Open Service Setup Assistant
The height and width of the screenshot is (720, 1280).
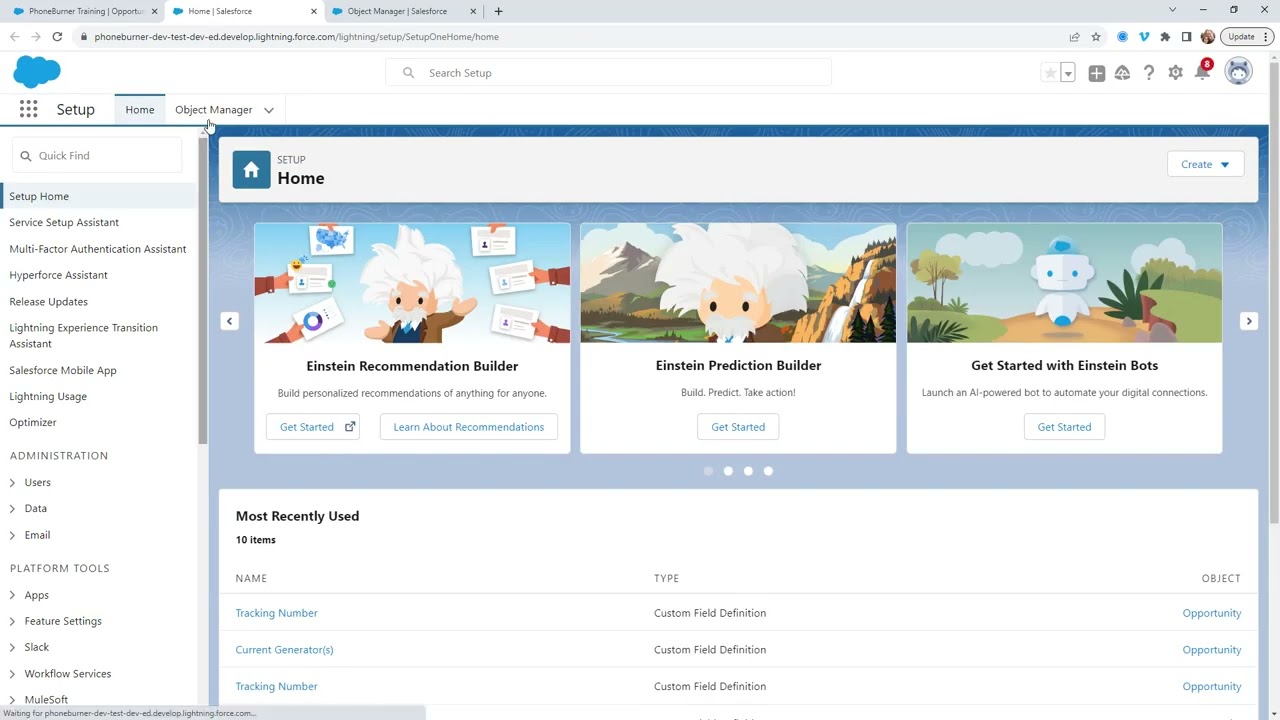64,223
